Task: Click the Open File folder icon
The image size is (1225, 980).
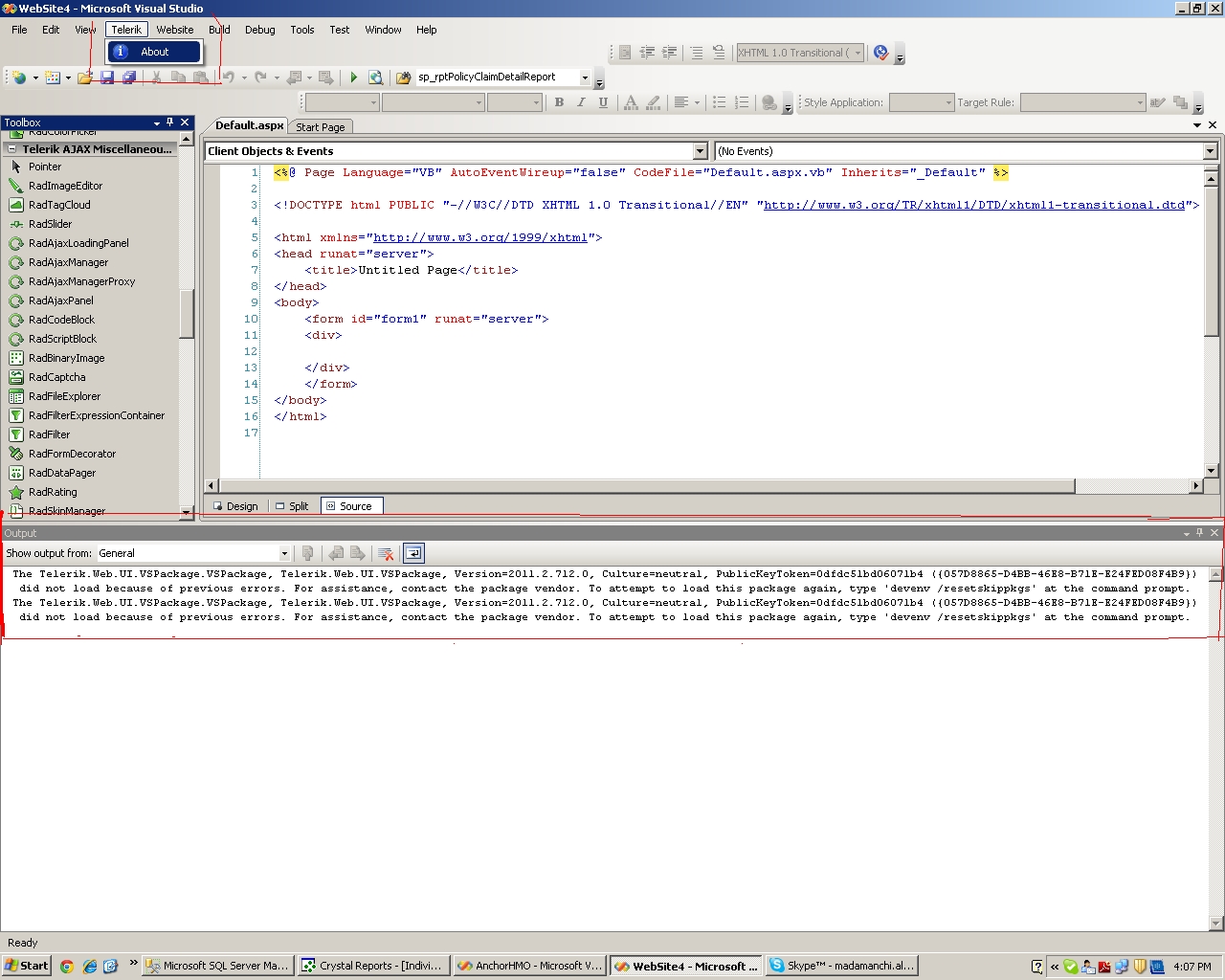Action: 85,78
